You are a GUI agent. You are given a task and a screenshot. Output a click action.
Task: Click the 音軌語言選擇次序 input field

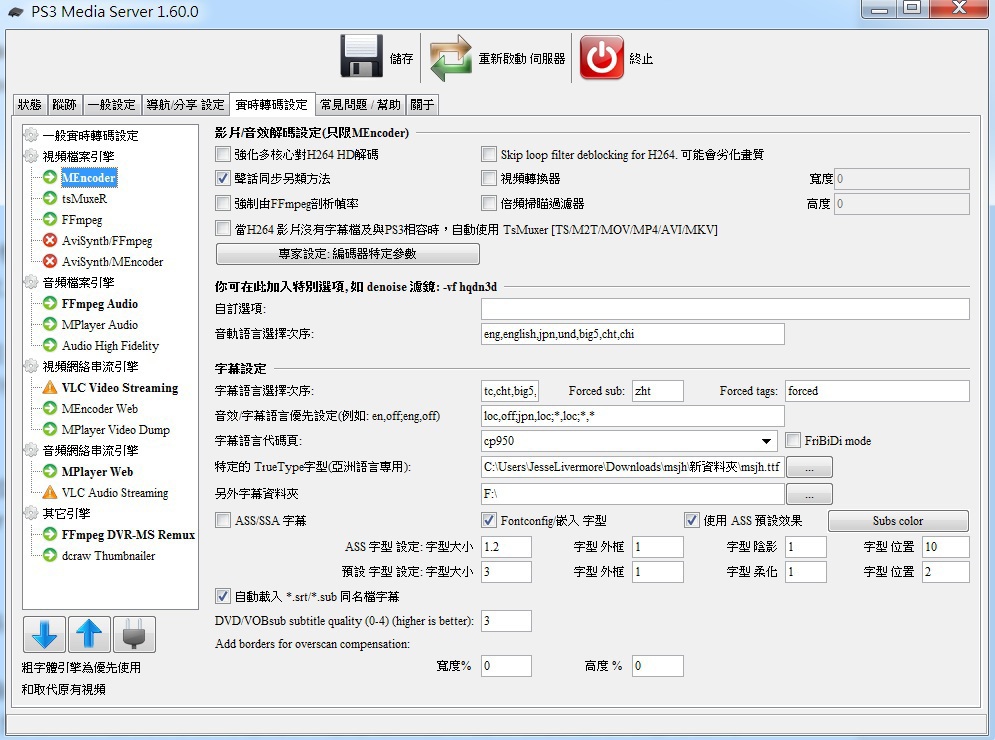pos(633,334)
